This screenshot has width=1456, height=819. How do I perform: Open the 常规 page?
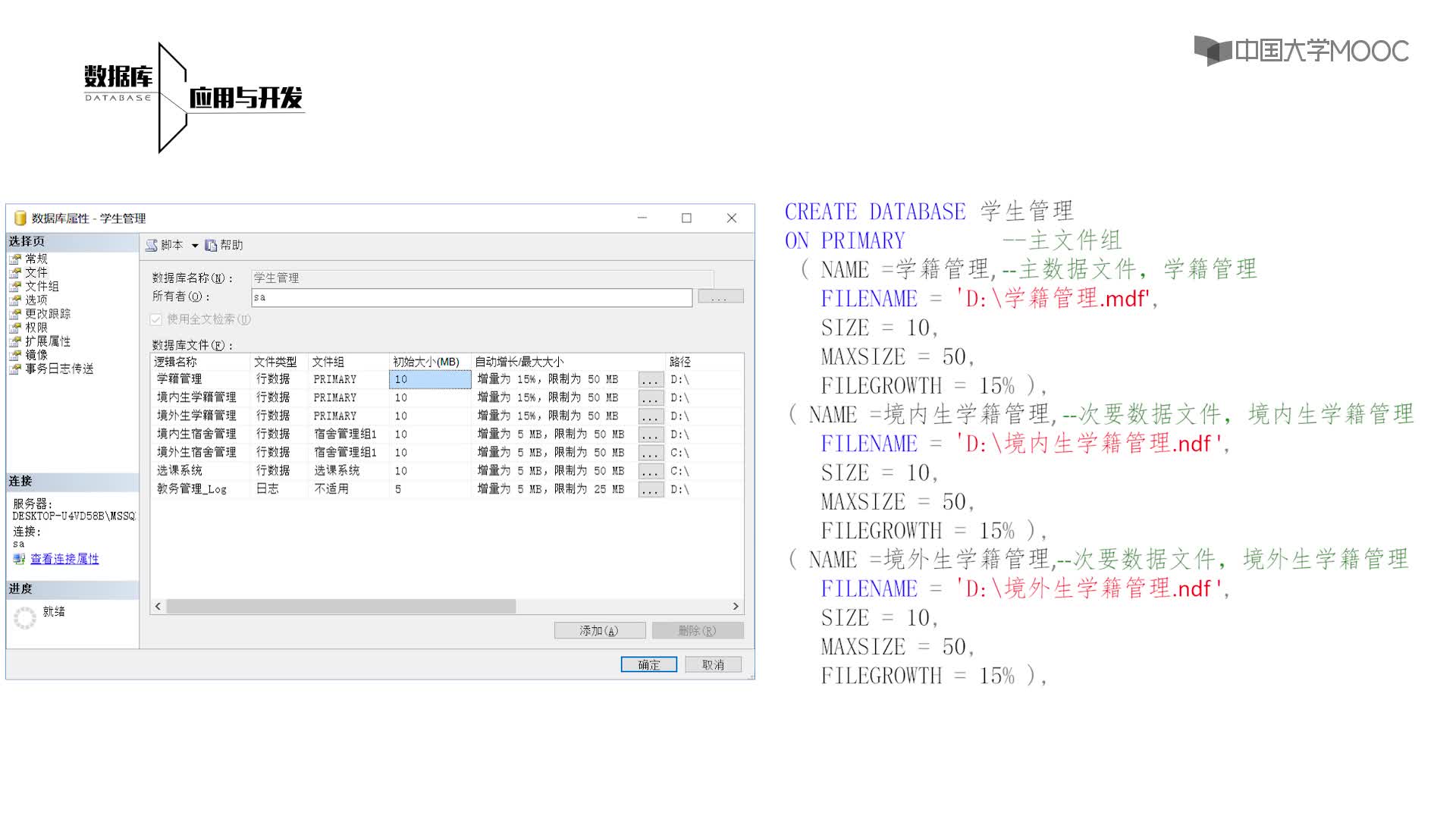pyautogui.click(x=36, y=259)
